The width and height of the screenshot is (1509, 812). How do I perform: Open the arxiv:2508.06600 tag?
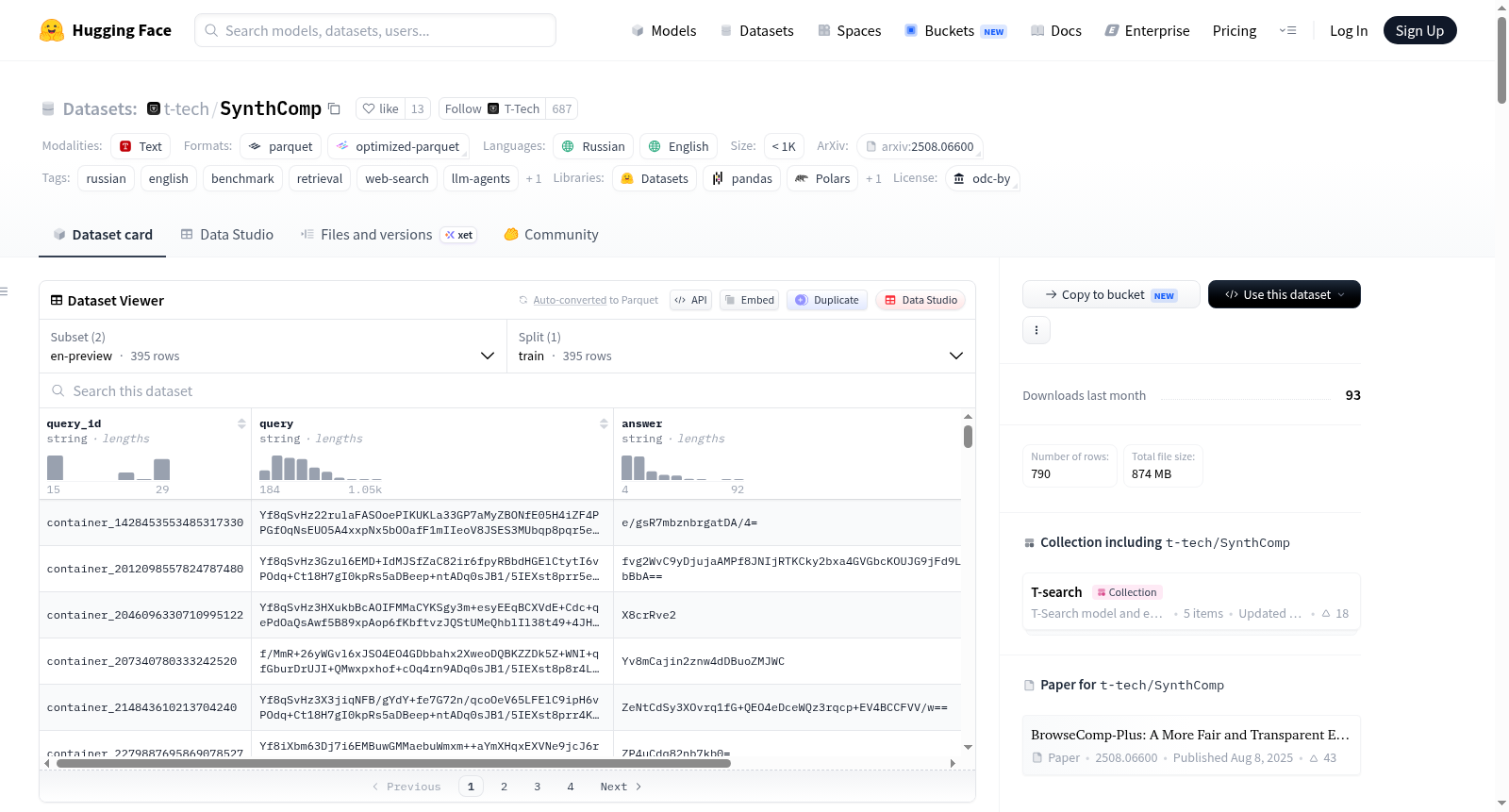click(x=920, y=146)
